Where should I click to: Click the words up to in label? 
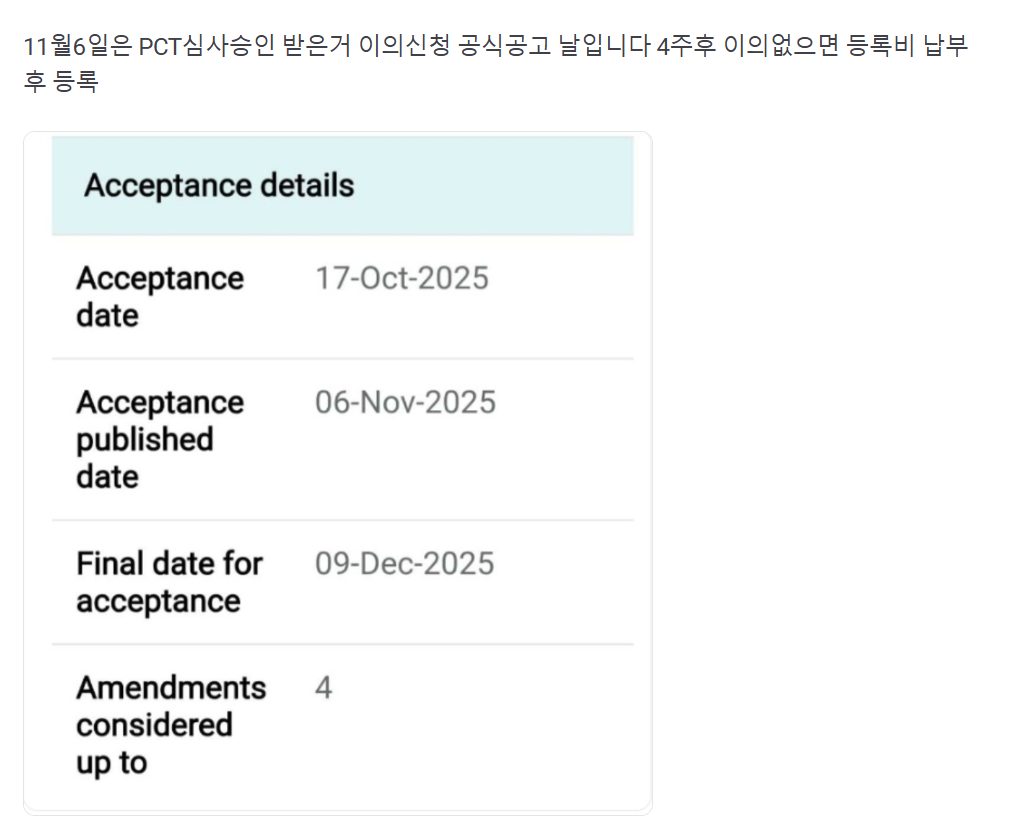click(x=111, y=763)
